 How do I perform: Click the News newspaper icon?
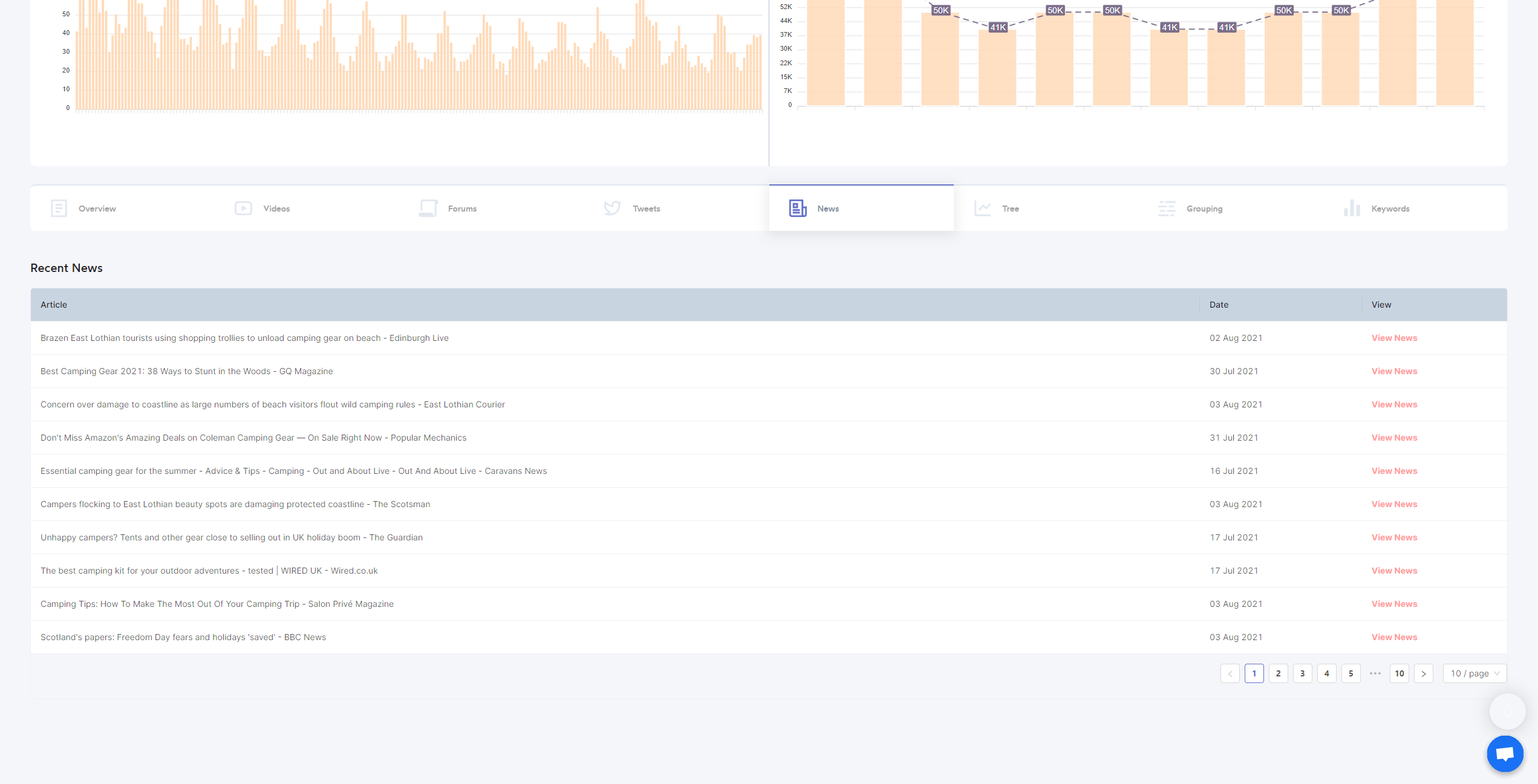[798, 209]
